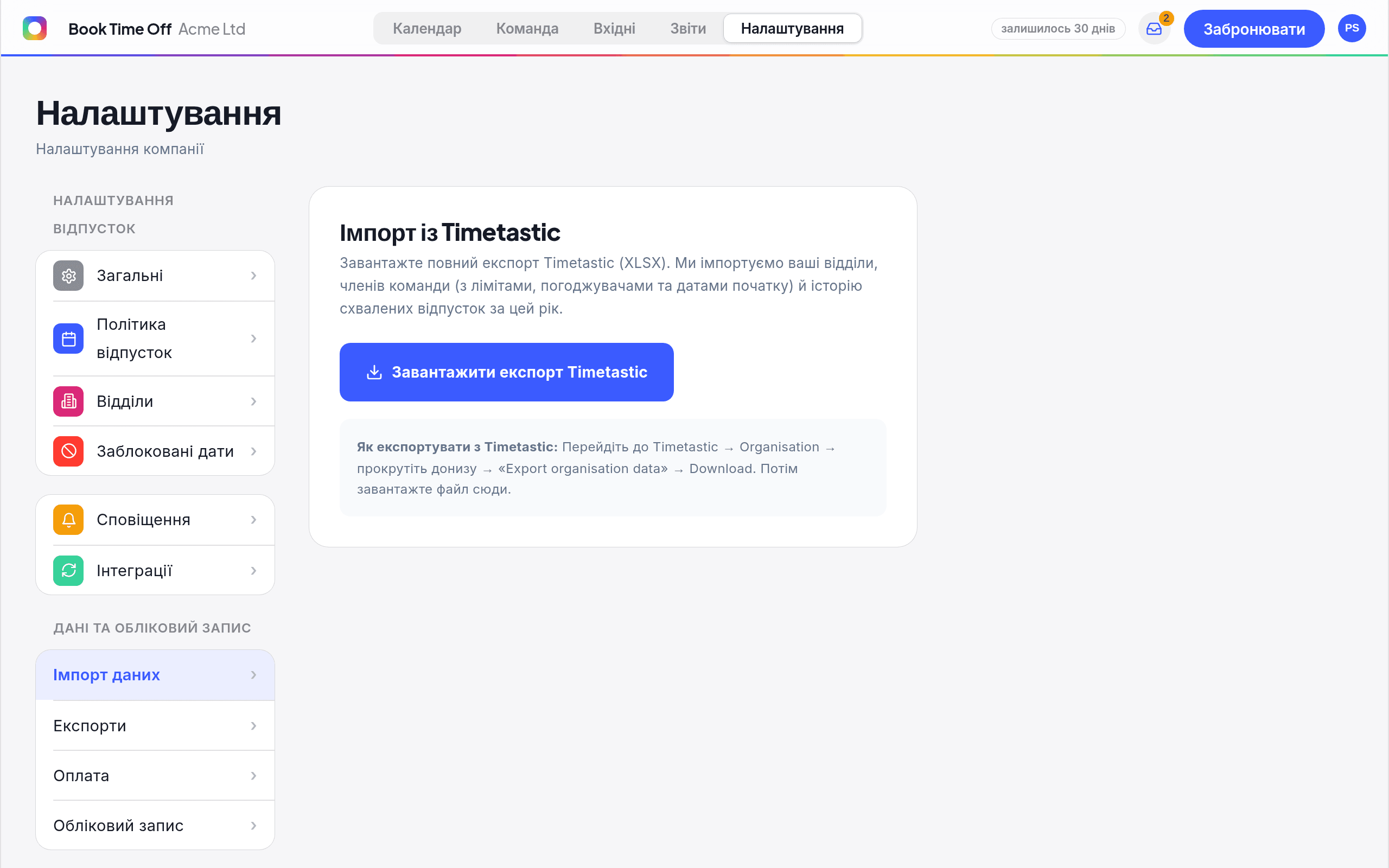Expand the Заблоковані дати chevron
The image size is (1389, 868).
[x=254, y=451]
